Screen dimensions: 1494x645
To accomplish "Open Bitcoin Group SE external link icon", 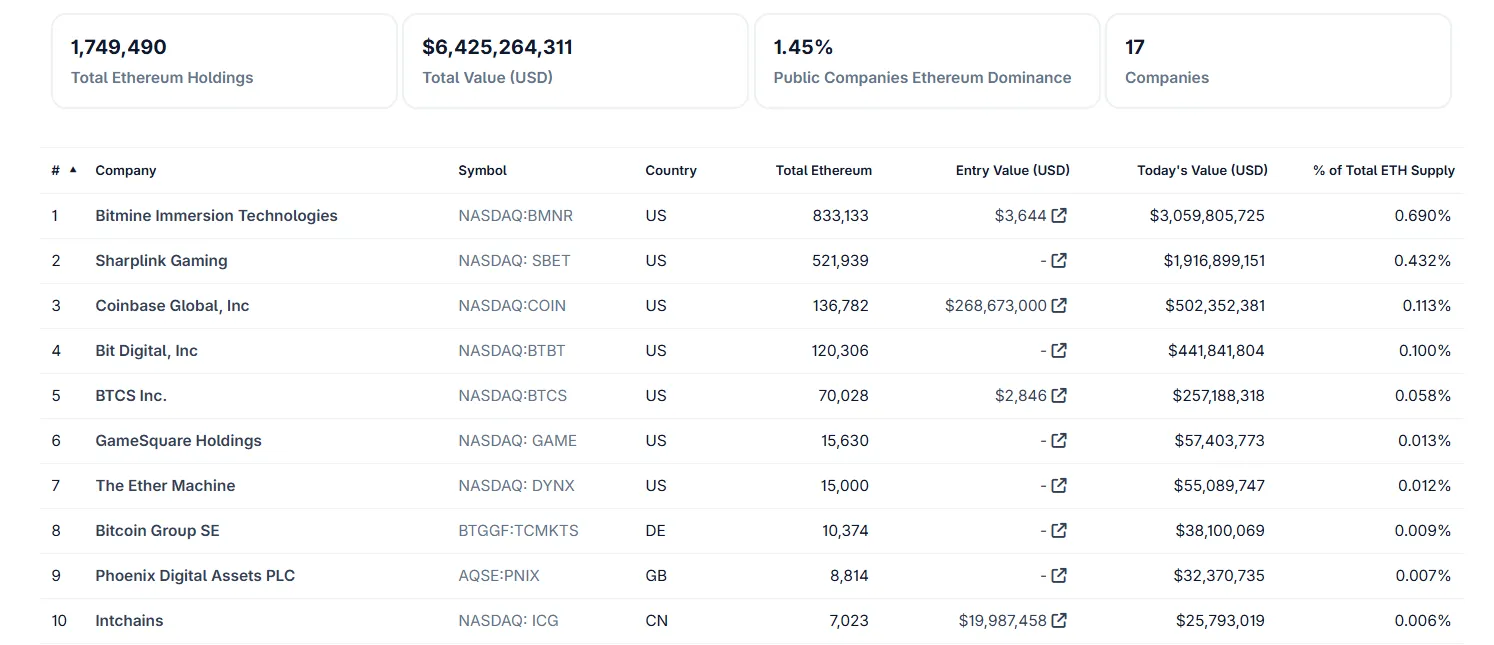I will [1059, 531].
